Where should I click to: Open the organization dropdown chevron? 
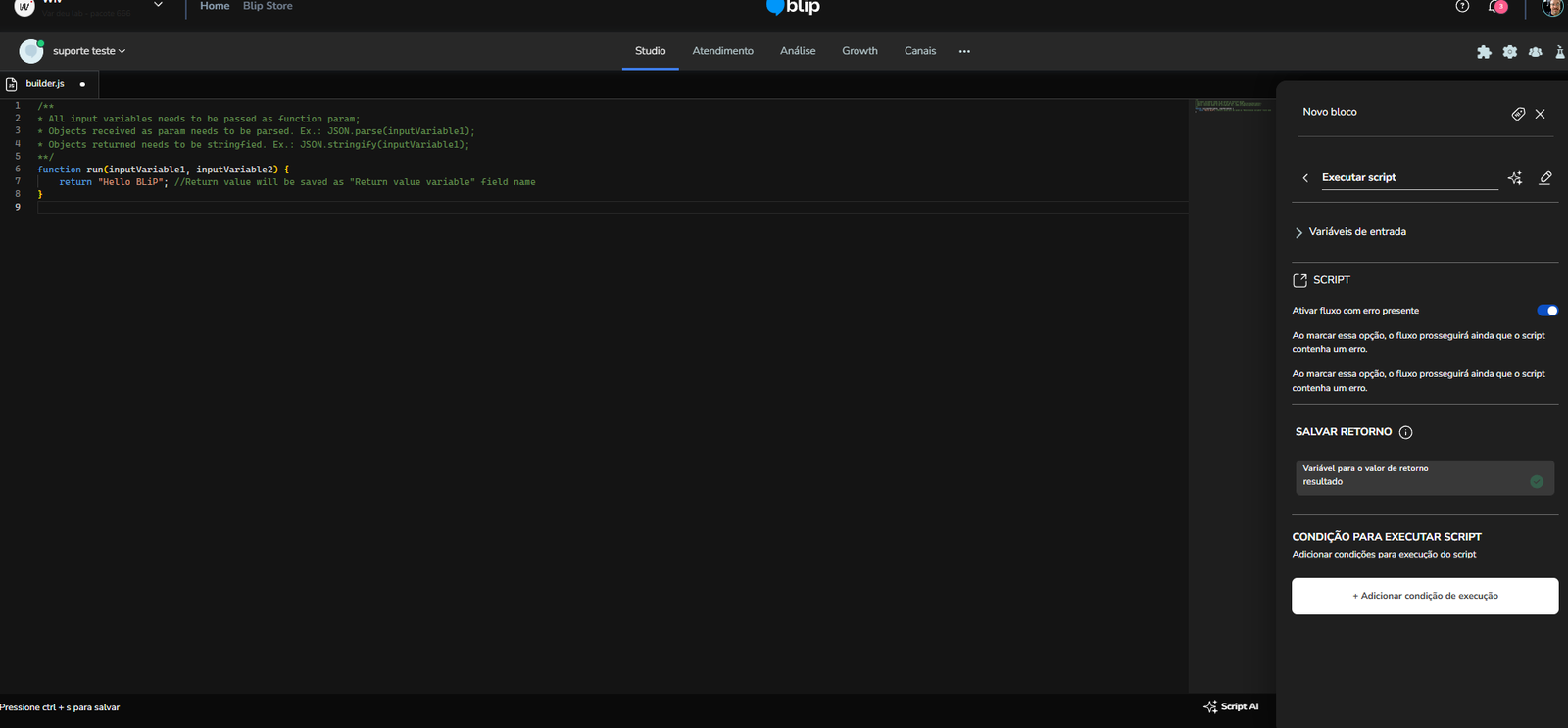(x=158, y=5)
